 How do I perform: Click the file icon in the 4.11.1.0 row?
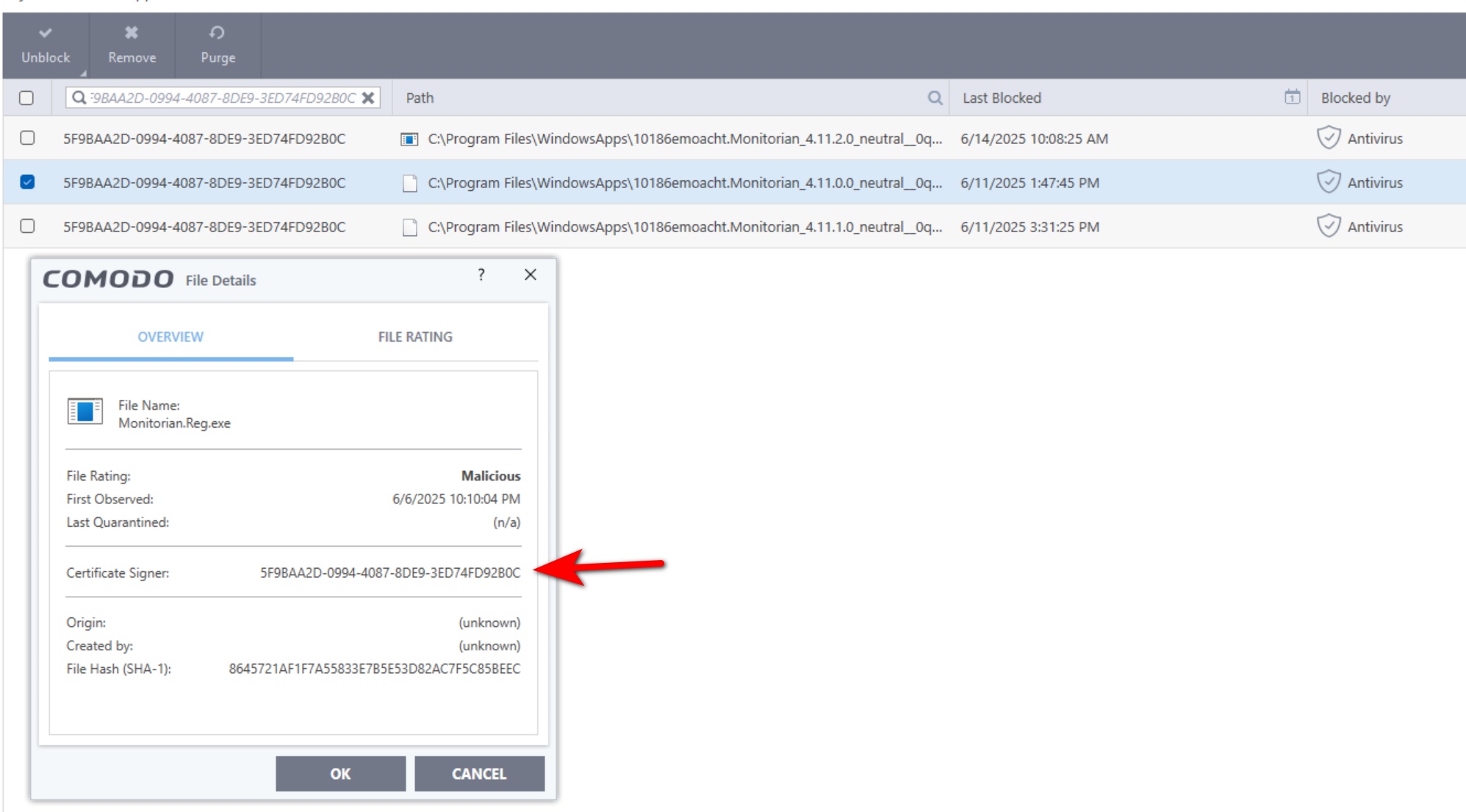point(410,227)
